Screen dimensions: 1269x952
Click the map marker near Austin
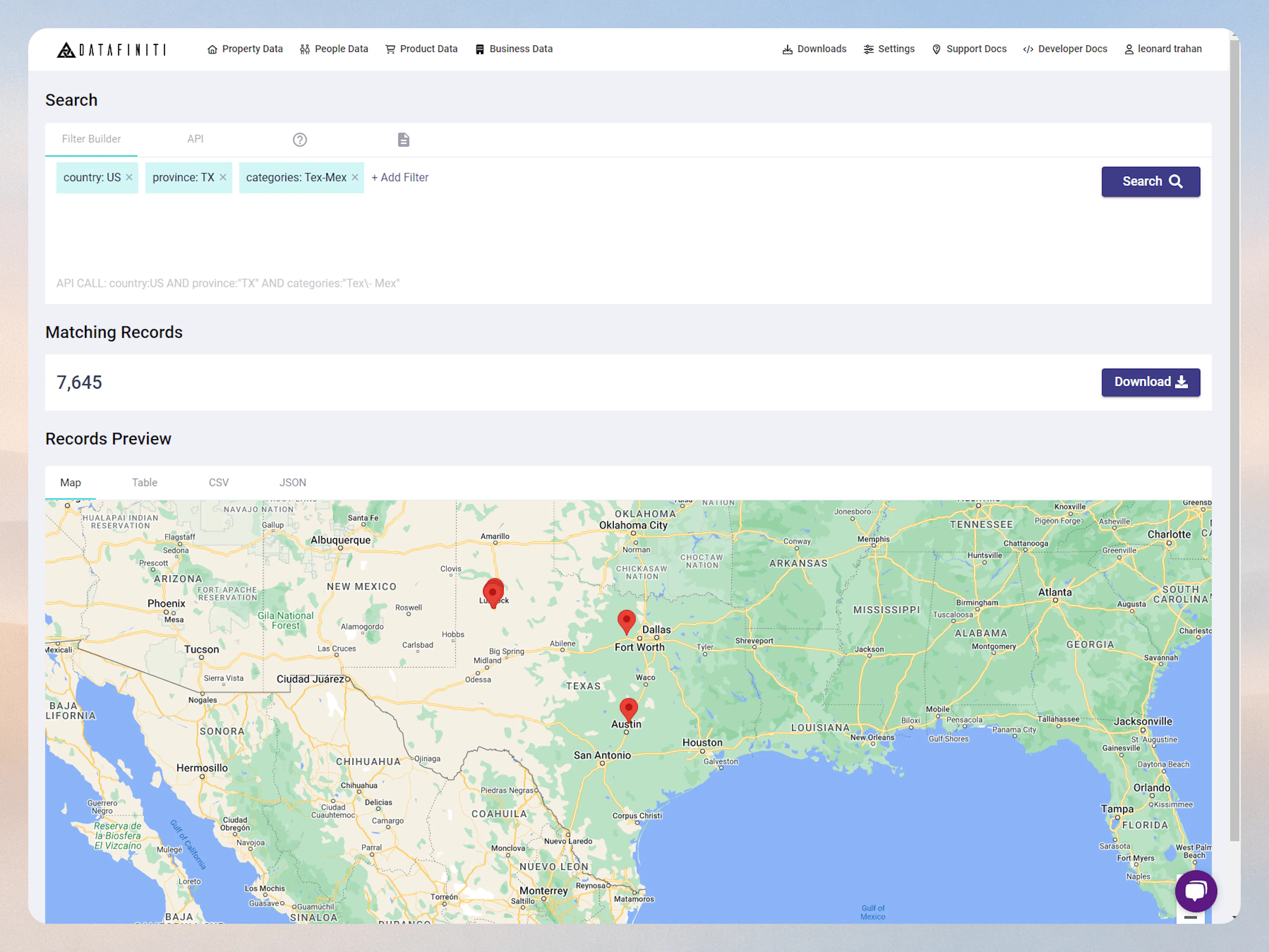[x=628, y=708]
